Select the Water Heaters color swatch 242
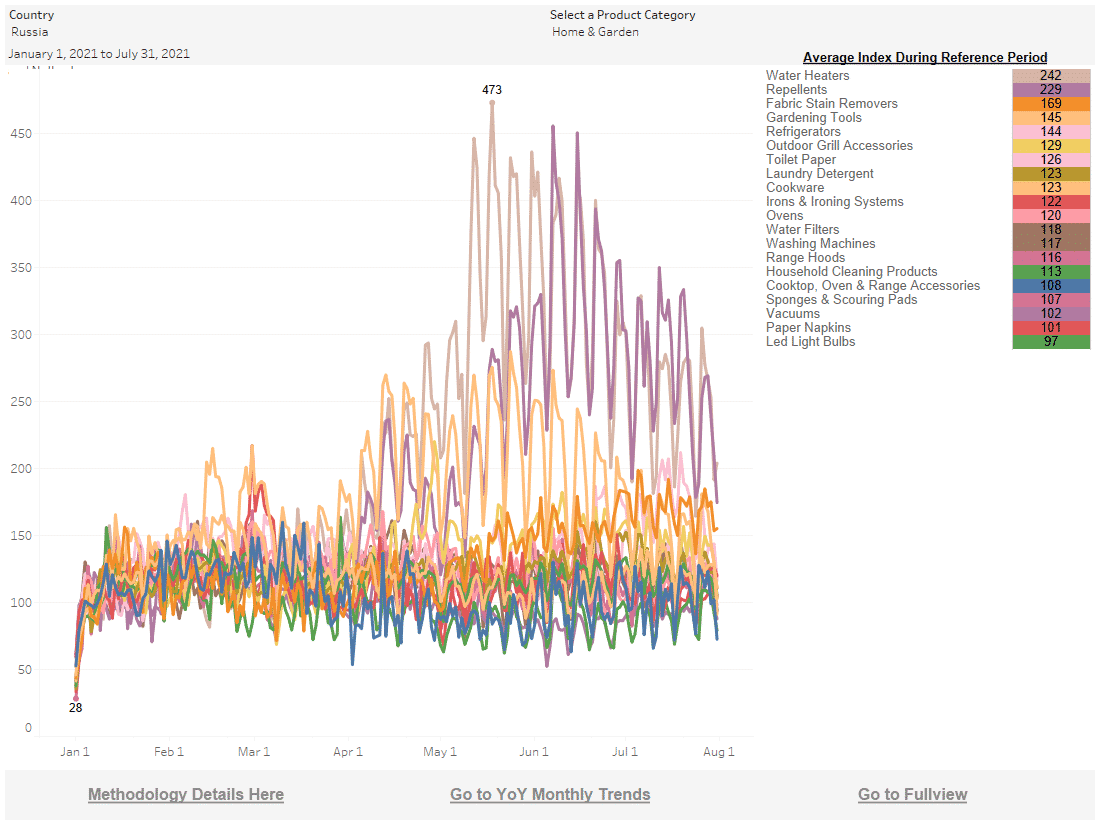The height and width of the screenshot is (826, 1100). 1051,76
